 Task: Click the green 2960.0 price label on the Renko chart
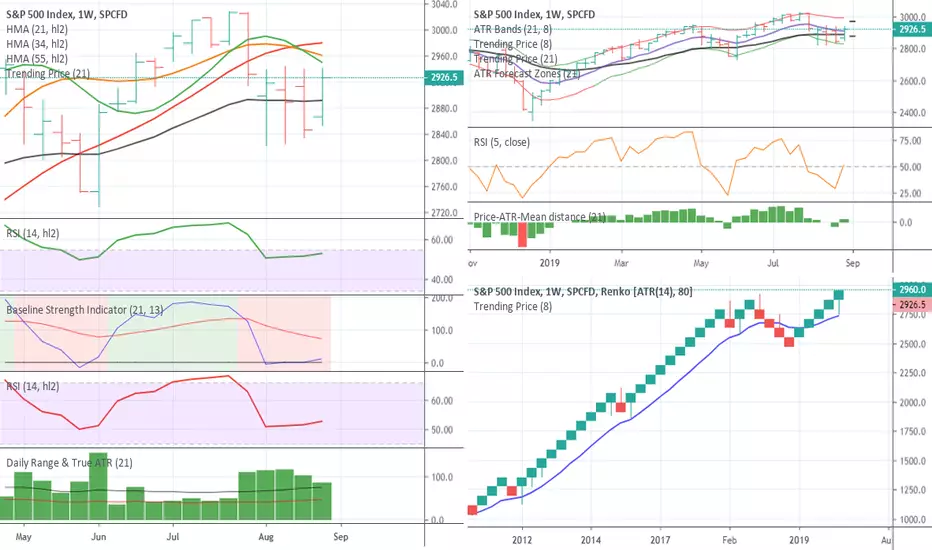click(912, 290)
